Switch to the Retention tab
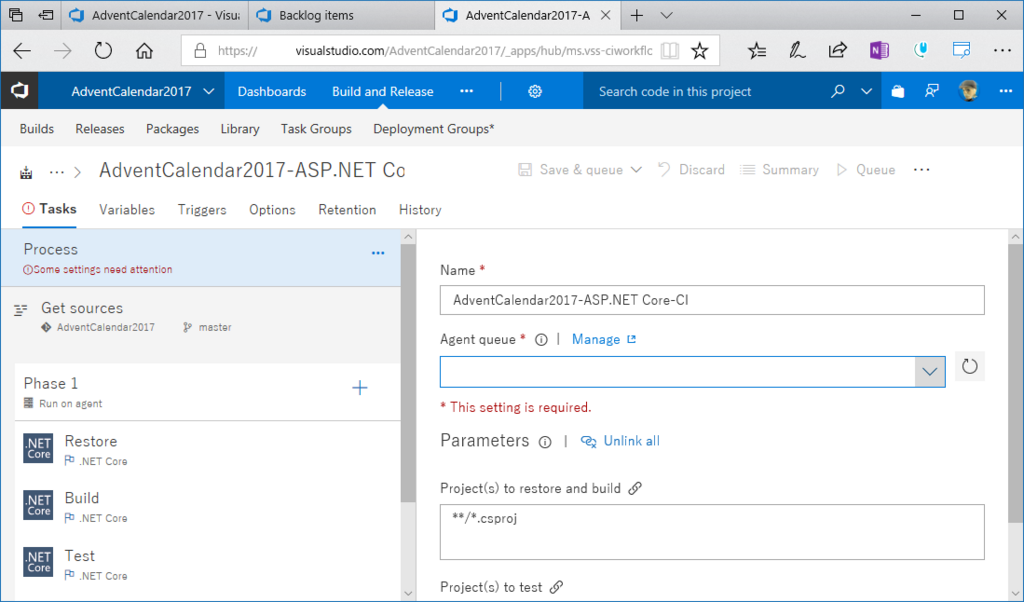The image size is (1024, 602). pos(347,210)
